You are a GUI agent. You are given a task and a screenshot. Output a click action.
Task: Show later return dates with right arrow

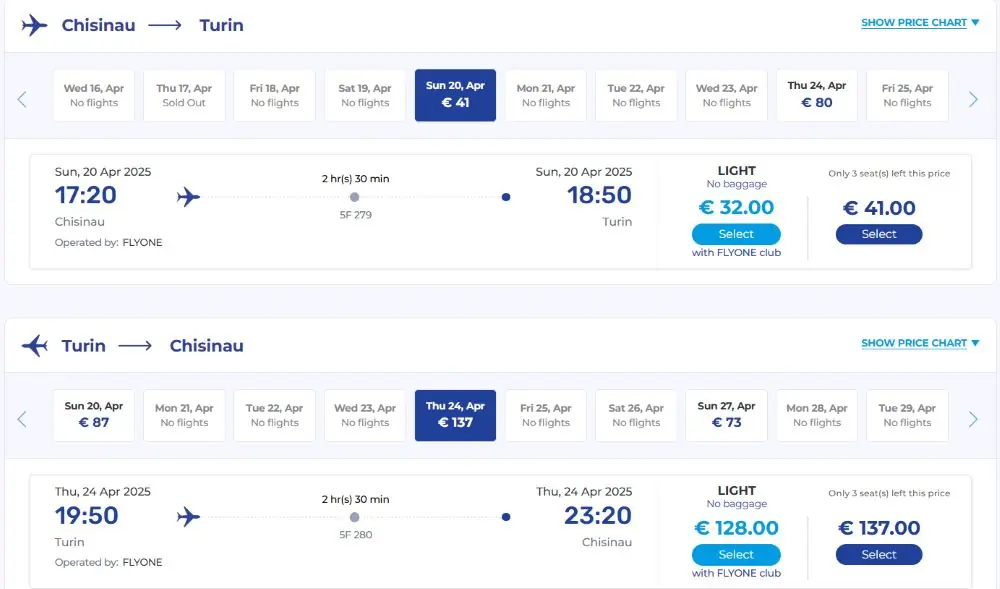point(973,419)
